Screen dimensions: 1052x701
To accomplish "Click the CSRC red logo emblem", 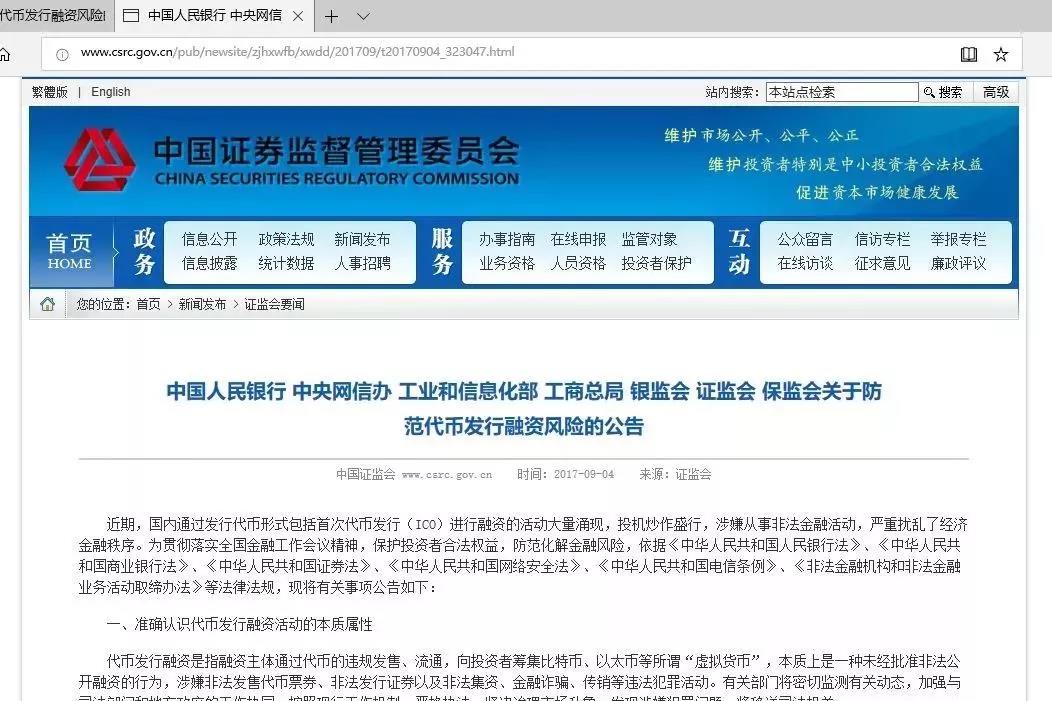I will tap(99, 160).
